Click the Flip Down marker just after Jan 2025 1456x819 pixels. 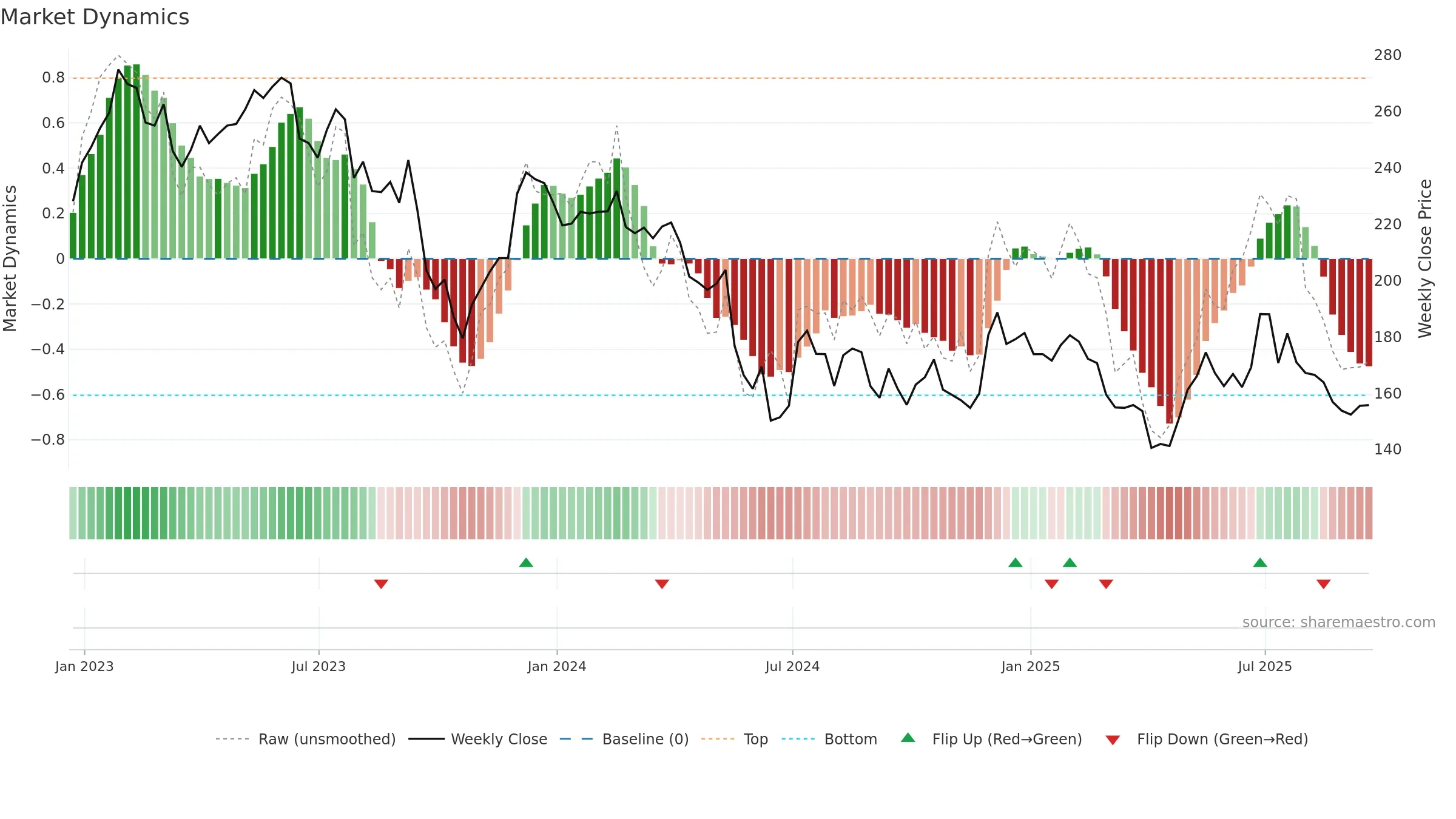click(1052, 584)
